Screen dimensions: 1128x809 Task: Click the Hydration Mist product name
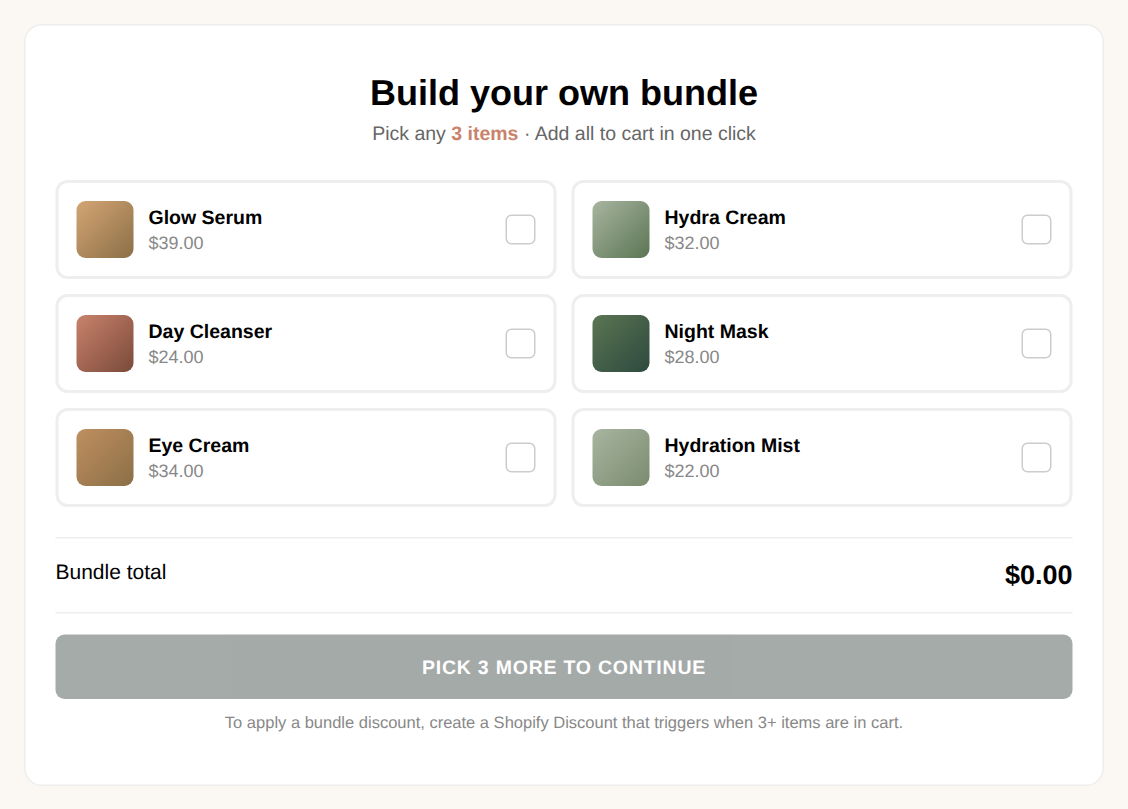click(x=732, y=446)
